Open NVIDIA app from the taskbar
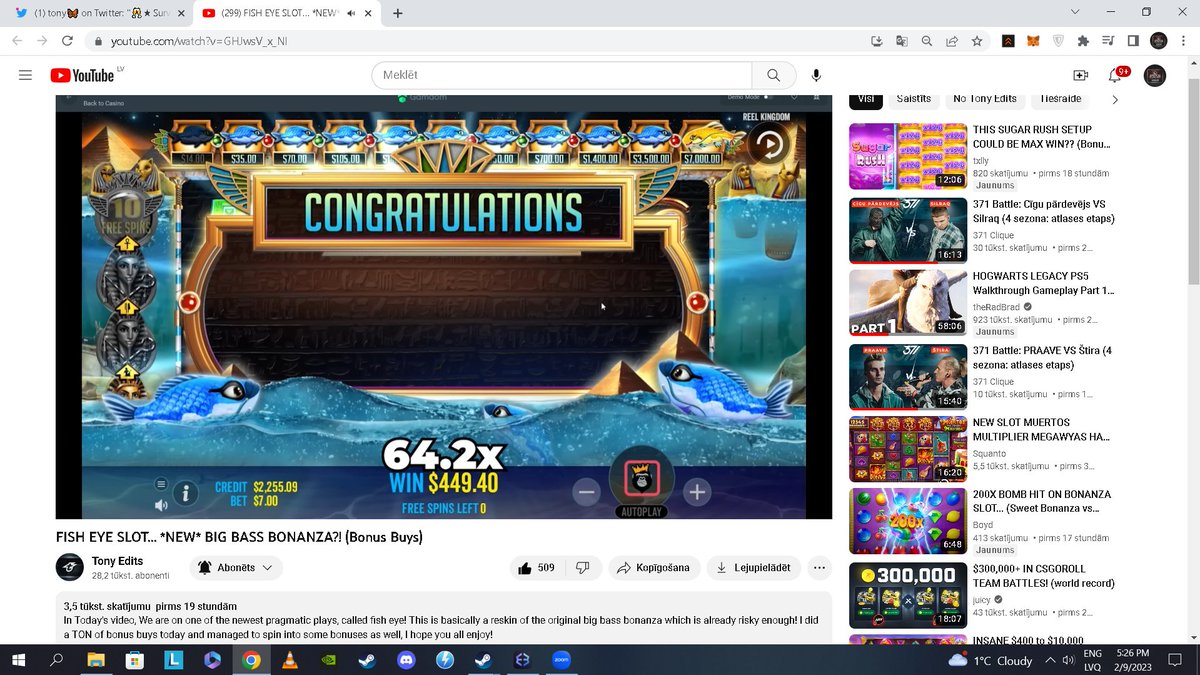Screen dimensions: 1200x675 (328, 660)
